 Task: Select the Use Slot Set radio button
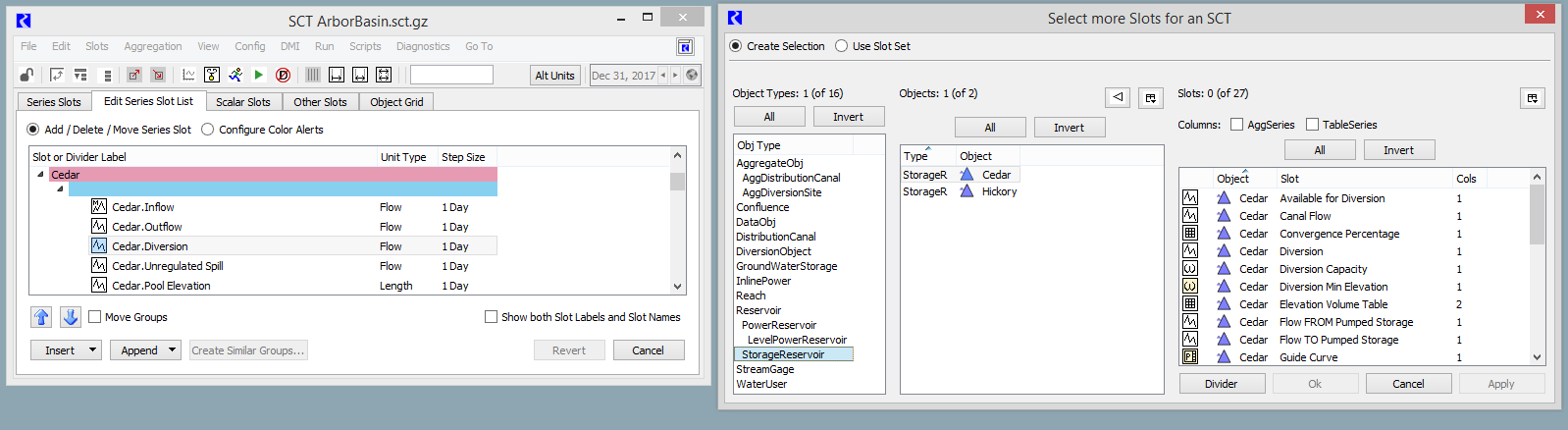coord(841,46)
